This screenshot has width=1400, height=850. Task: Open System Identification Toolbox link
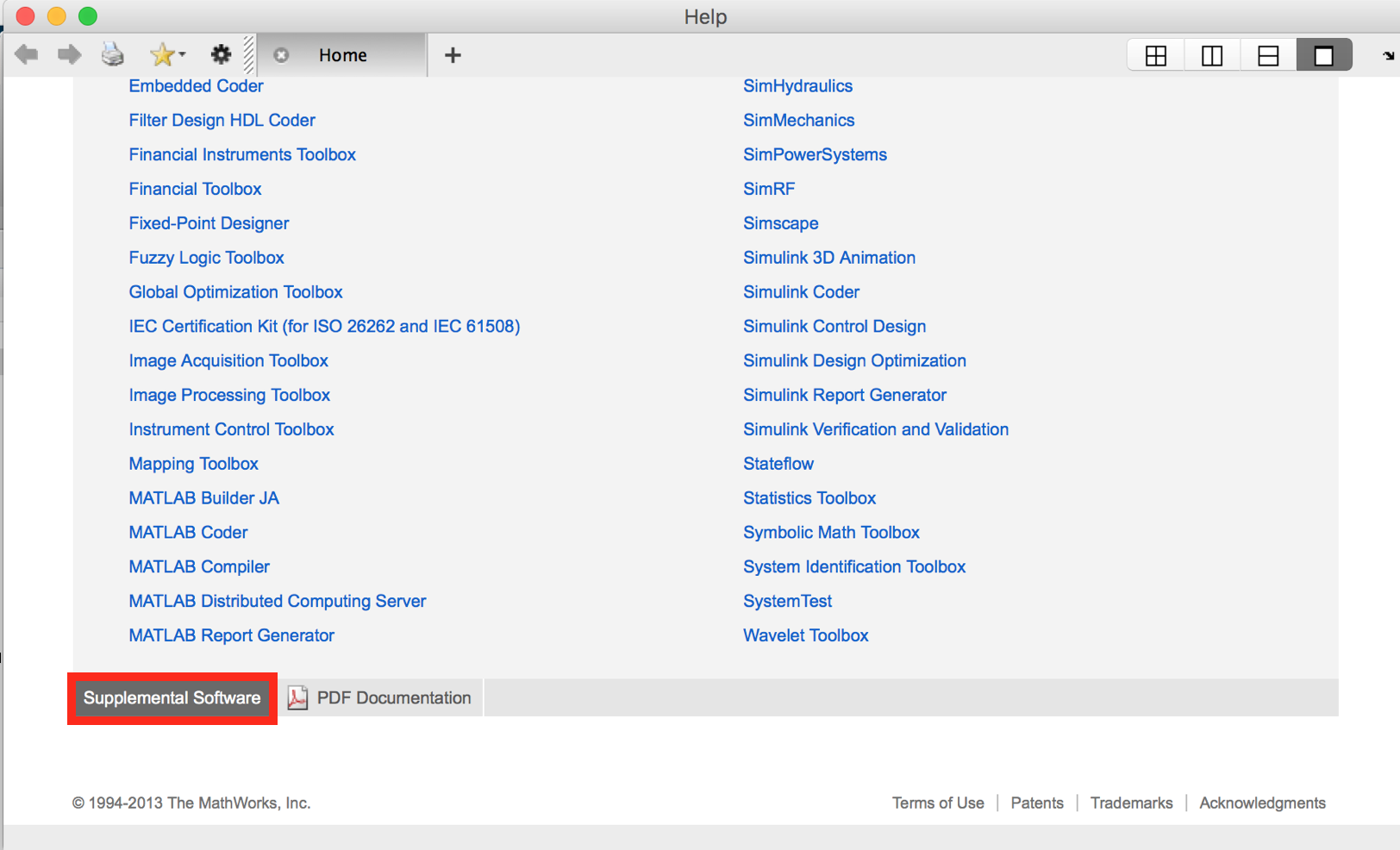854,567
